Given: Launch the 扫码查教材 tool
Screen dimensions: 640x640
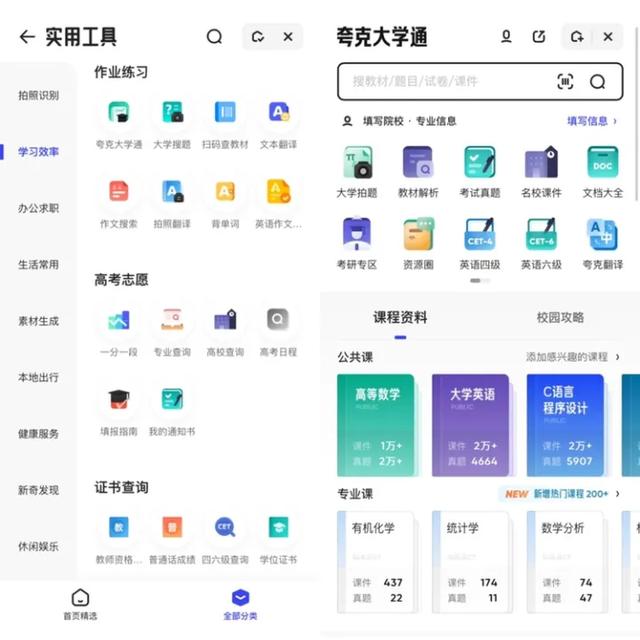Looking at the screenshot, I should tap(225, 112).
